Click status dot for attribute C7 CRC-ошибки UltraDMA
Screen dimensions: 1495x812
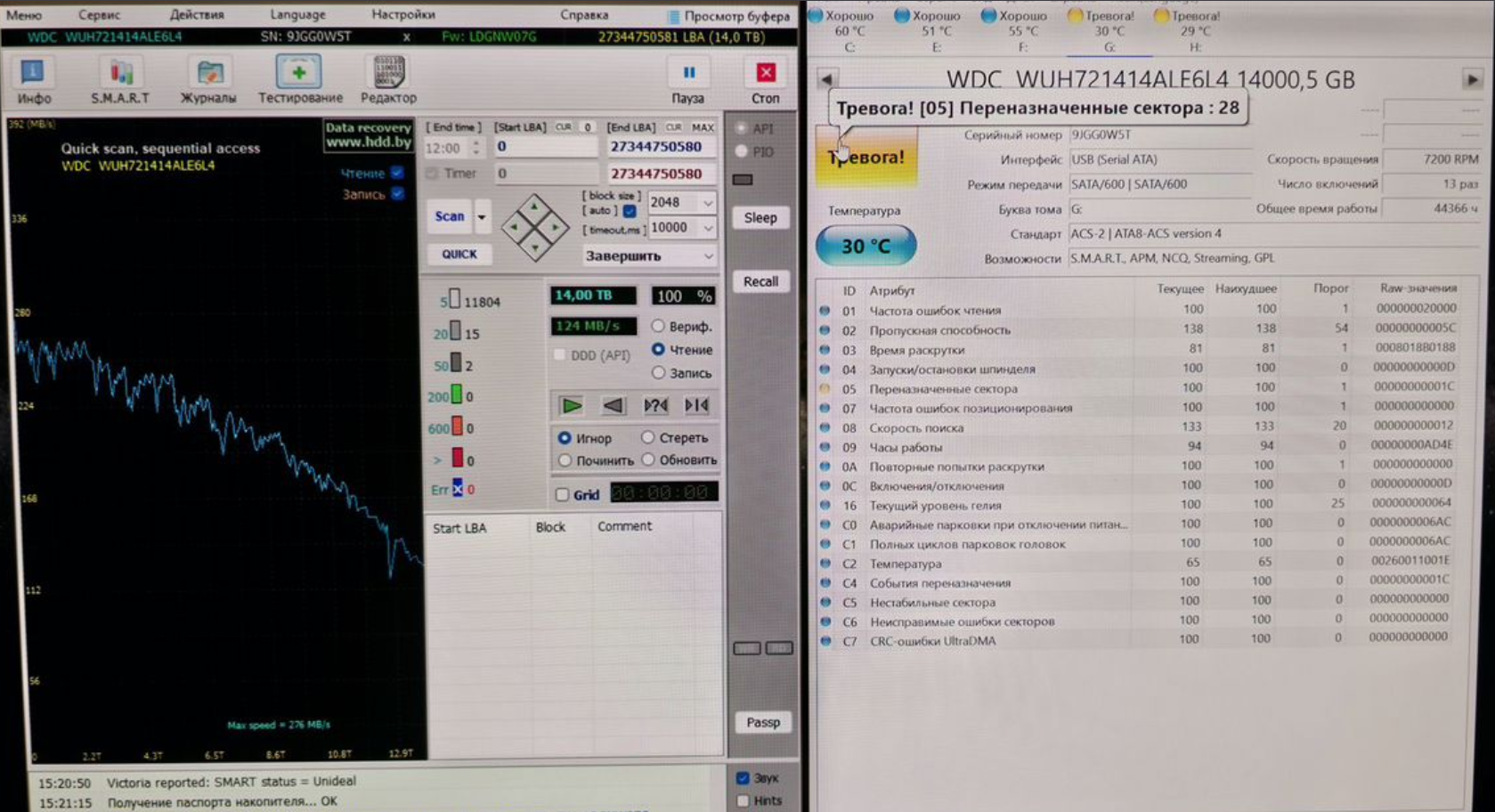[825, 641]
